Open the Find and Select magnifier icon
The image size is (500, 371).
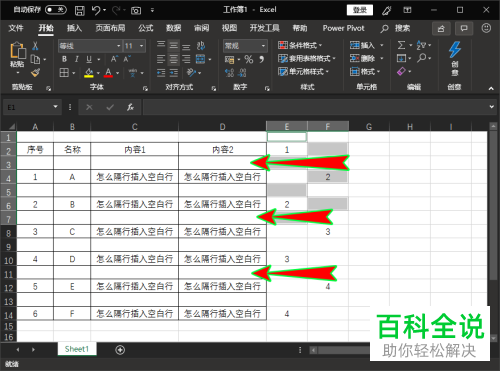tap(422, 58)
